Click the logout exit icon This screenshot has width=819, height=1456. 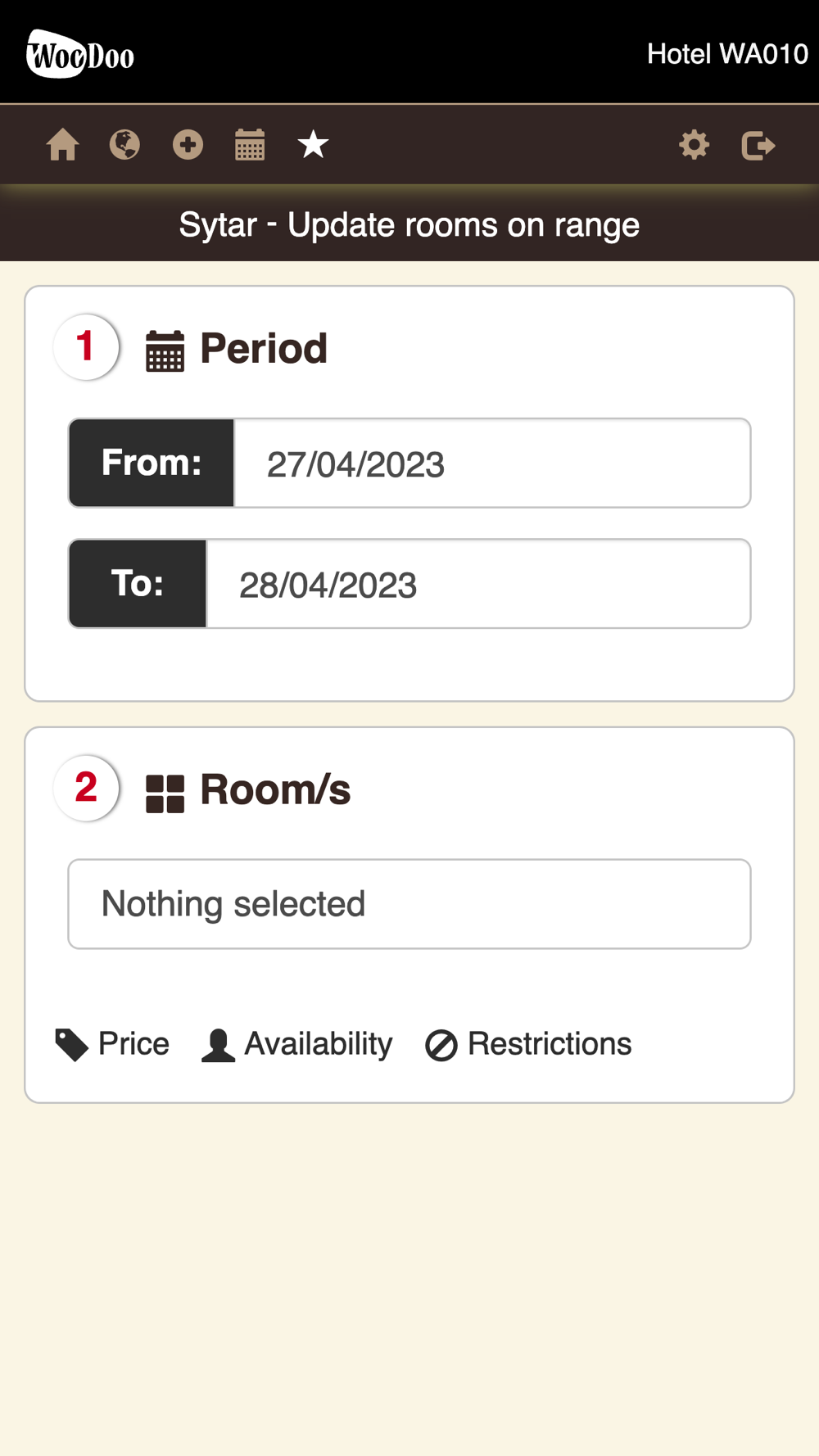pos(758,145)
